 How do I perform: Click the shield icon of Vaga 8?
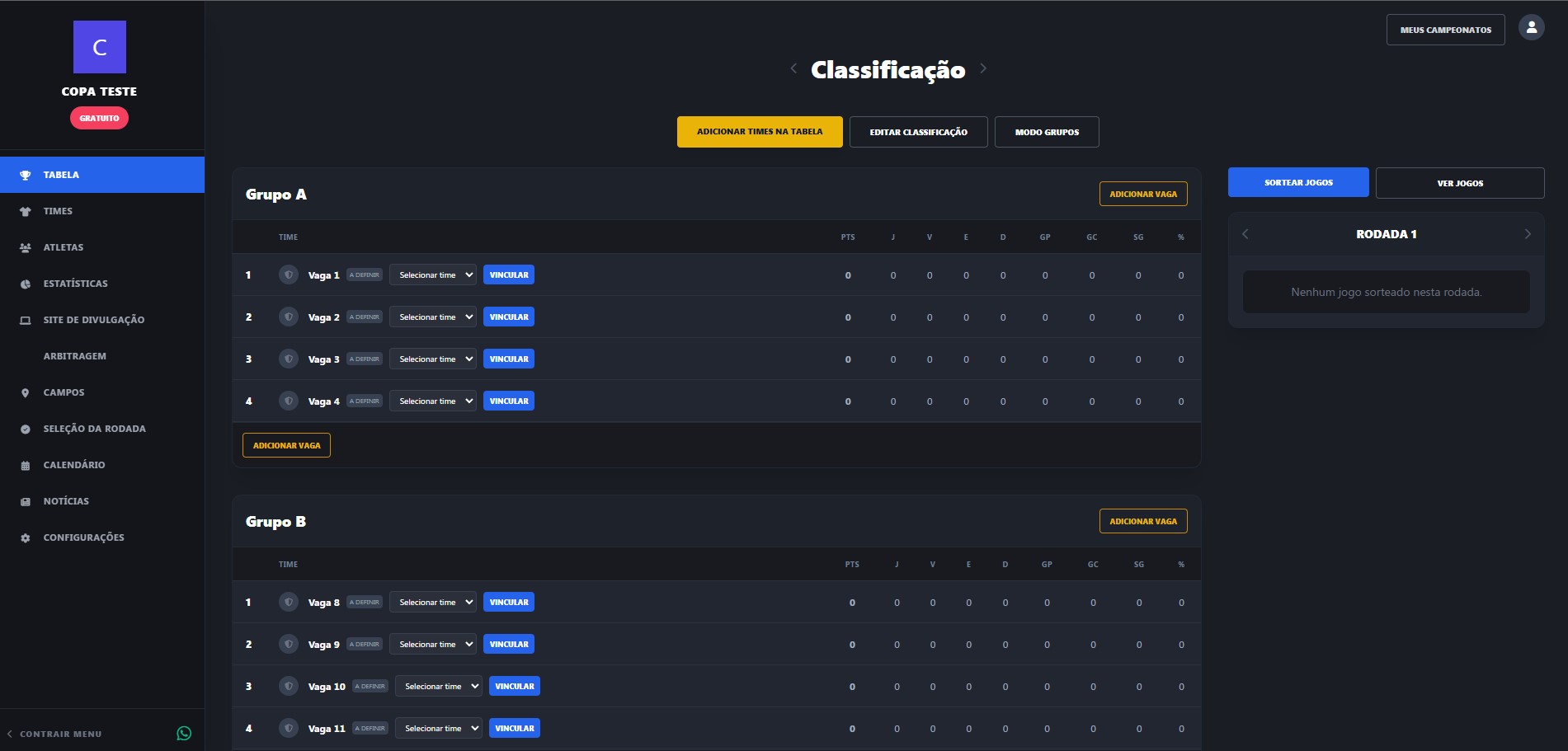click(289, 602)
